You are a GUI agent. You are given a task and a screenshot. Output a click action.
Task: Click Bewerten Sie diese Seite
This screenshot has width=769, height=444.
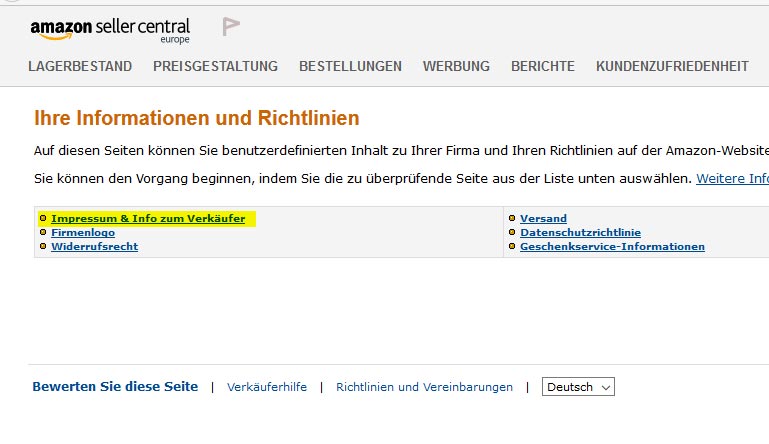pos(115,387)
